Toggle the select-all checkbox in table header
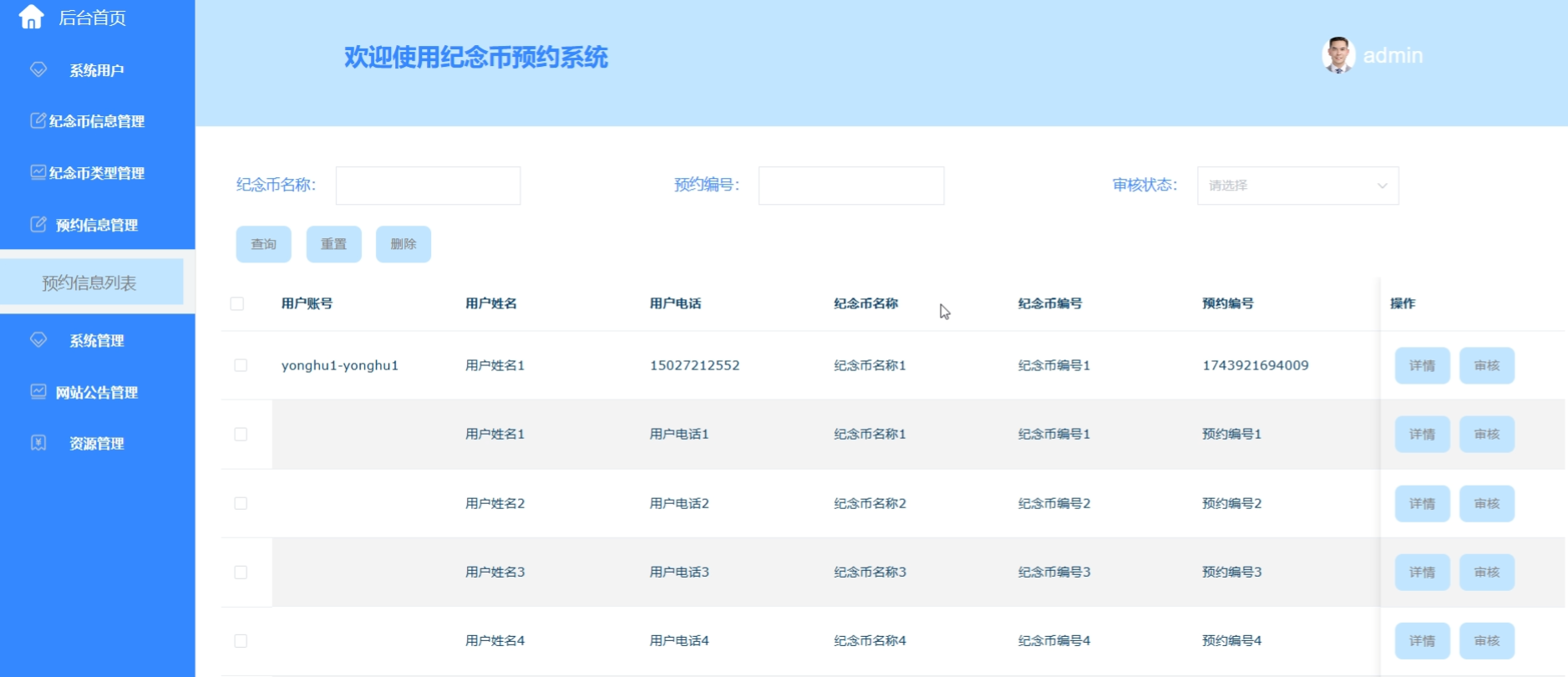The width and height of the screenshot is (1568, 677). 237,303
